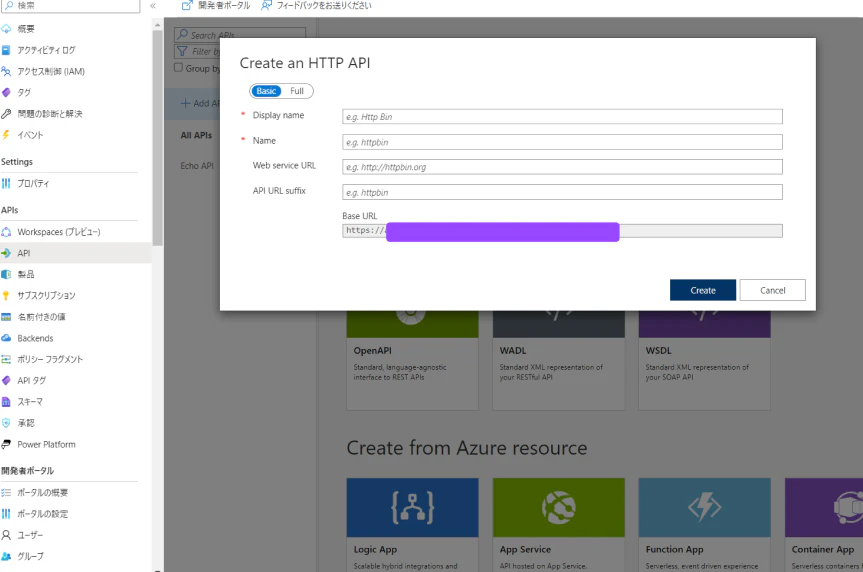Click the Settings section heading
Screen dimensions: 863x572
point(17,162)
